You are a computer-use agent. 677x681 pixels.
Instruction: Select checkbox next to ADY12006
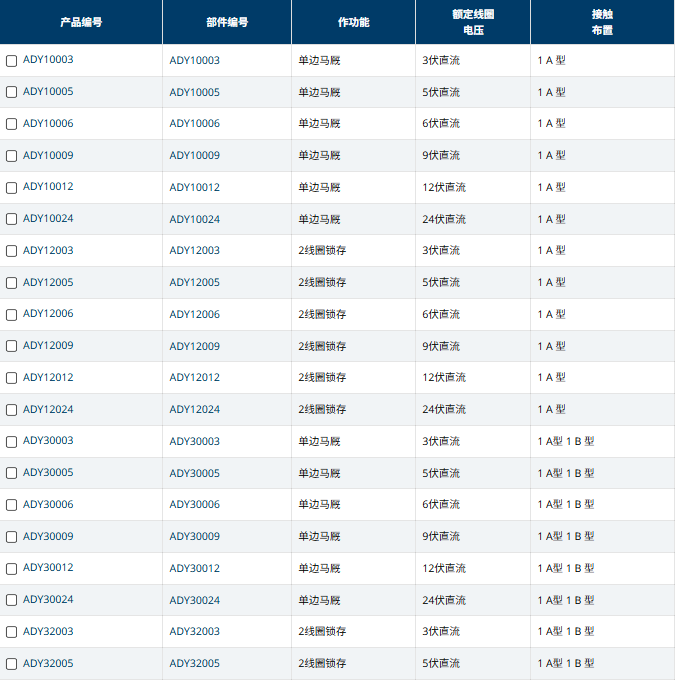tap(12, 315)
